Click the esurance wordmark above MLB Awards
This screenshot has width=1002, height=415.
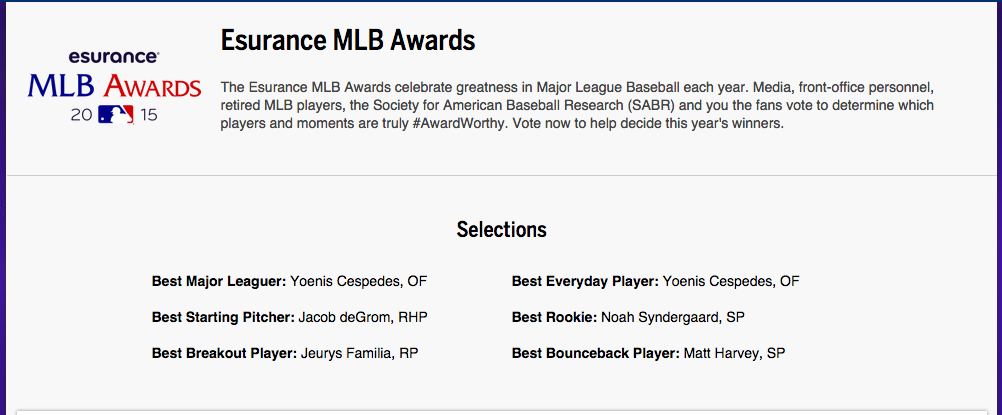(x=114, y=56)
